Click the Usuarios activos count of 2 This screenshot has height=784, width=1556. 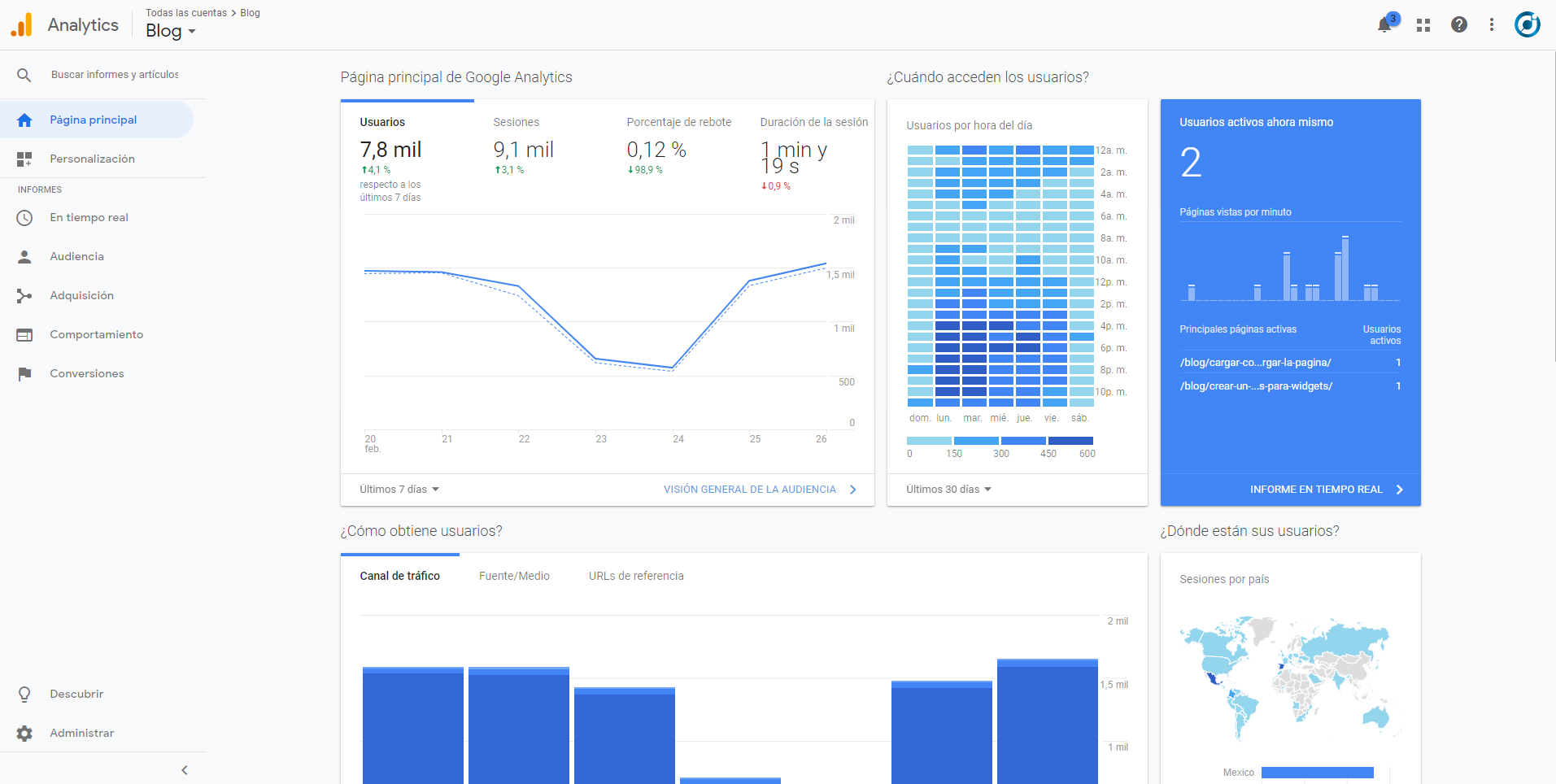click(x=1191, y=163)
